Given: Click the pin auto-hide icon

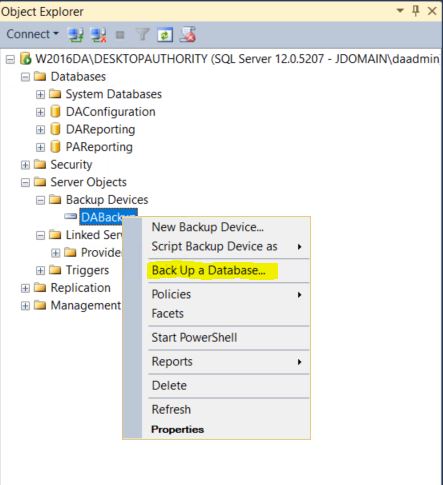Looking at the screenshot, I should 416,11.
